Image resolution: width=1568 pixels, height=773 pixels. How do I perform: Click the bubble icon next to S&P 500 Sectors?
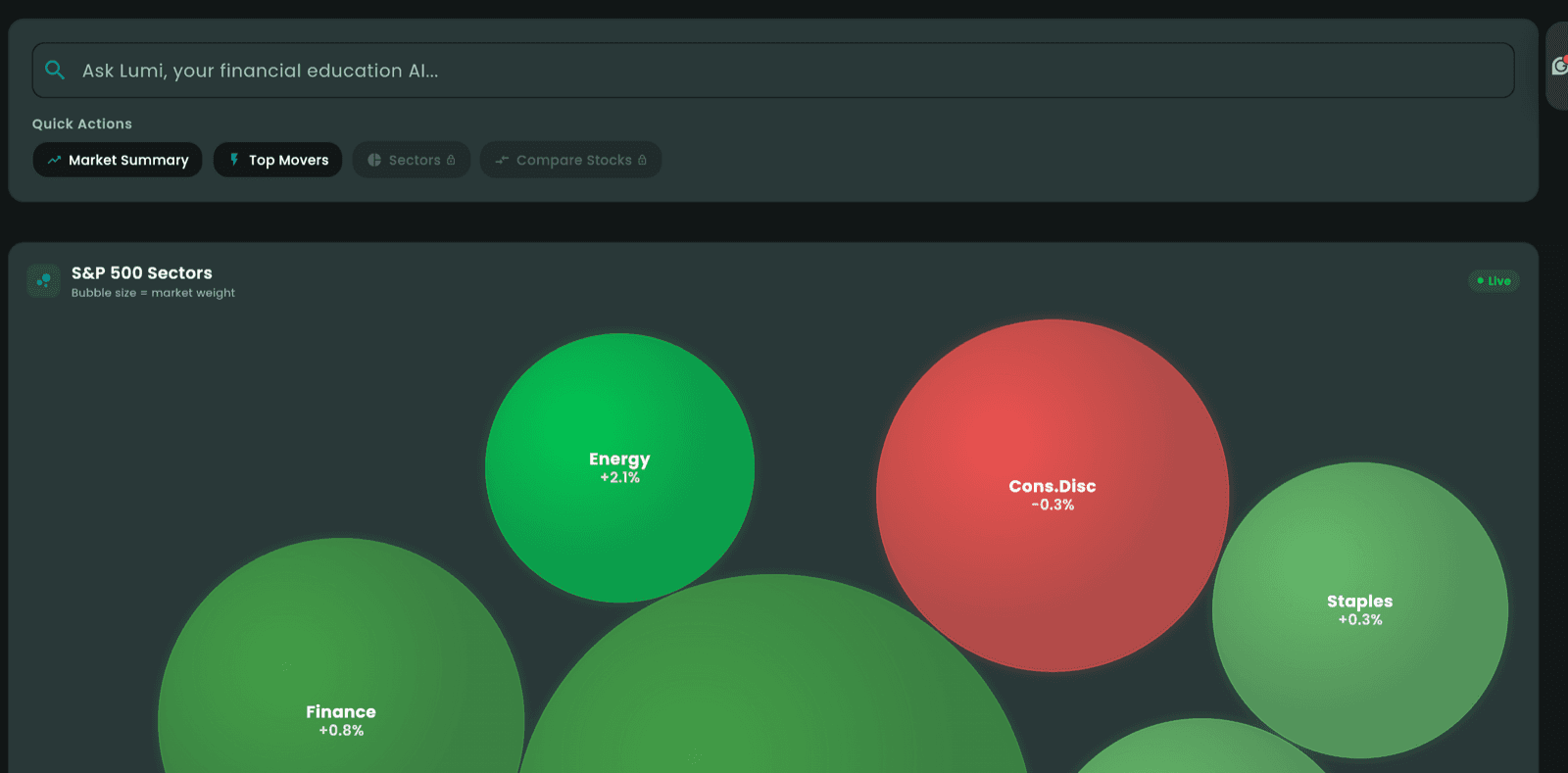[x=43, y=281]
